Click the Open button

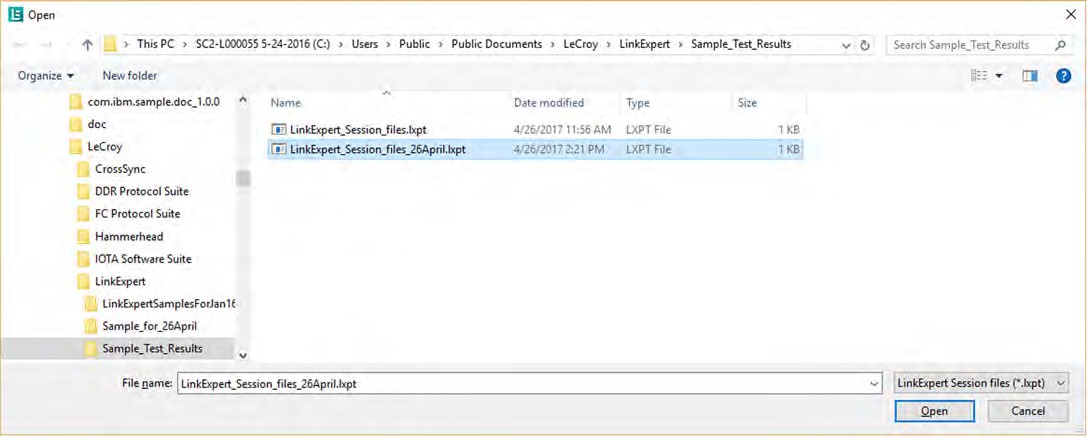click(x=934, y=411)
